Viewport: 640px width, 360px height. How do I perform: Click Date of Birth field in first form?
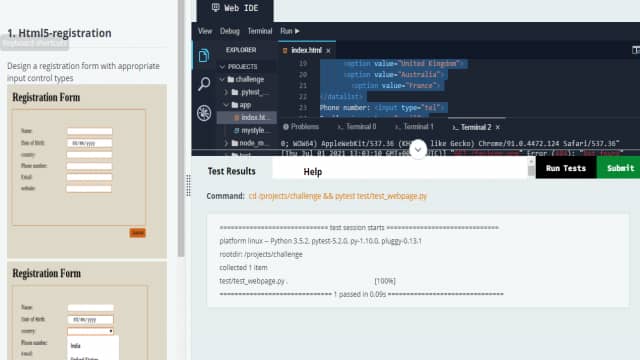[x=90, y=143]
